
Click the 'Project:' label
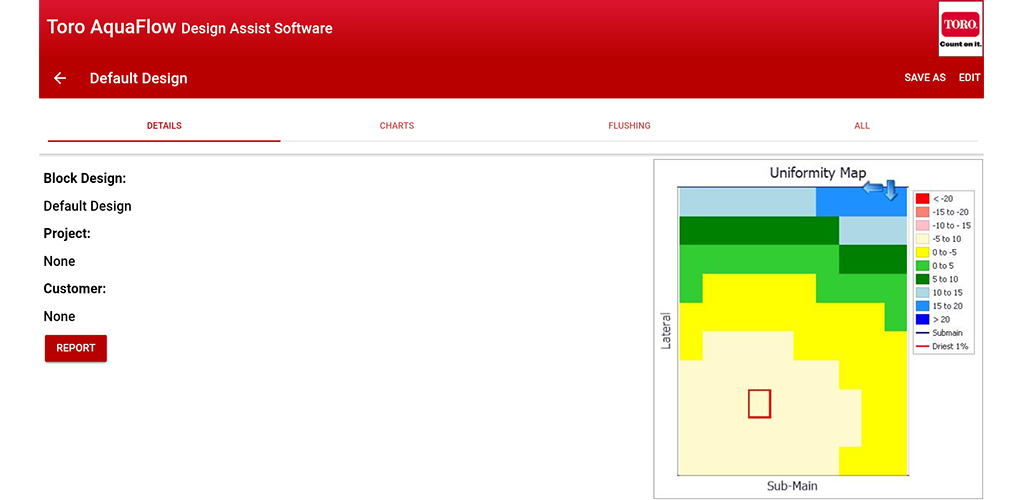coord(67,234)
